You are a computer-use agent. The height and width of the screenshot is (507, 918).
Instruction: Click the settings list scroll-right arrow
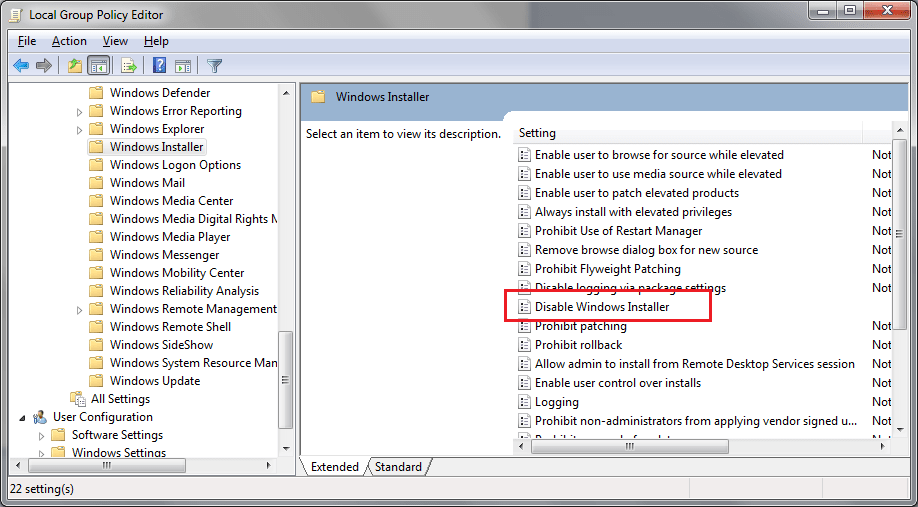[882, 446]
